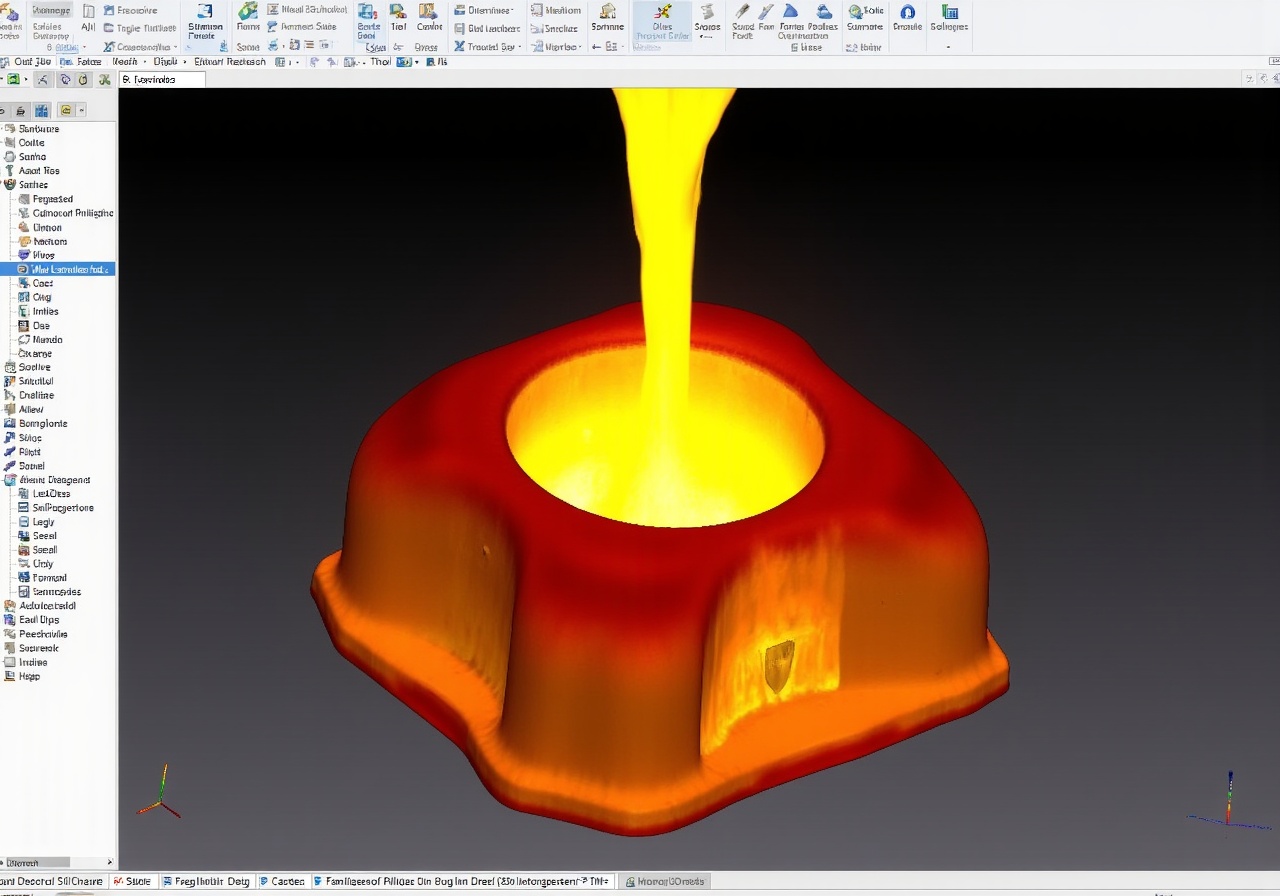Select the Bornglonte item in the tree
This screenshot has width=1280, height=896.
coord(43,423)
